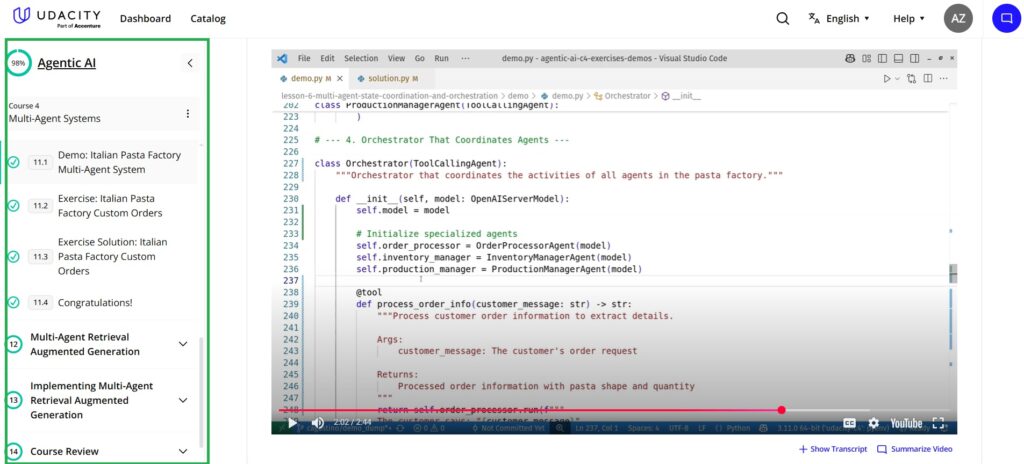Viewport: 1024px width, 464px height.
Task: Click the __init__ breadcrumb in VS Code
Action: (681, 96)
